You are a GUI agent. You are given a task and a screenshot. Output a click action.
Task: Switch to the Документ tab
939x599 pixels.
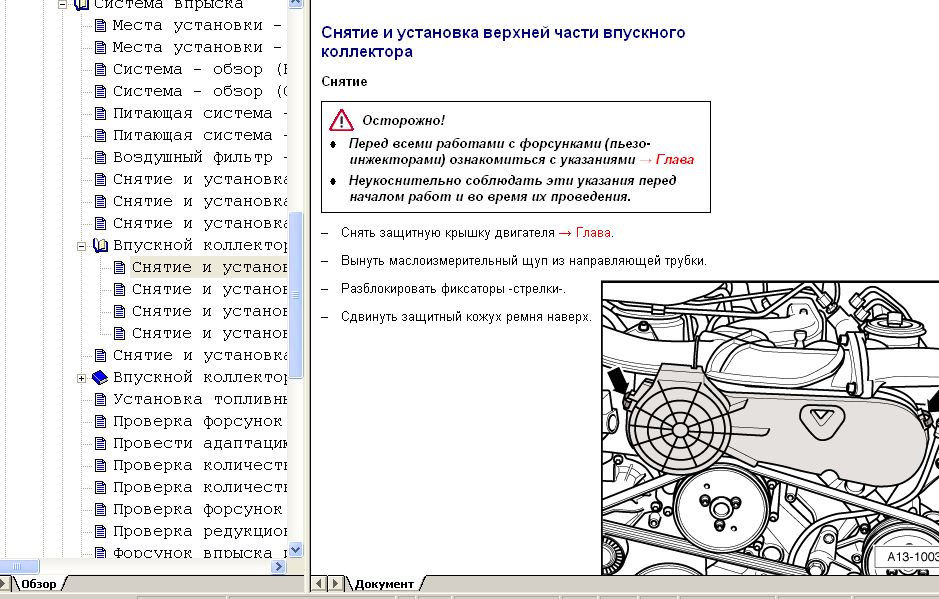(384, 584)
